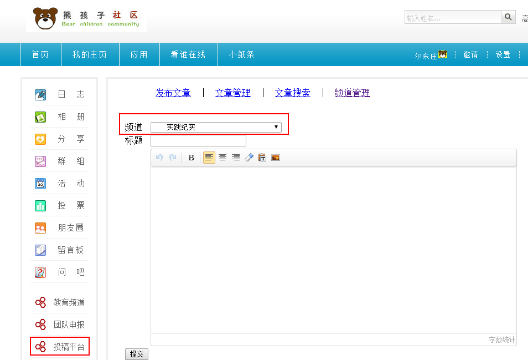Open the 应用 navigation tab

(x=139, y=54)
